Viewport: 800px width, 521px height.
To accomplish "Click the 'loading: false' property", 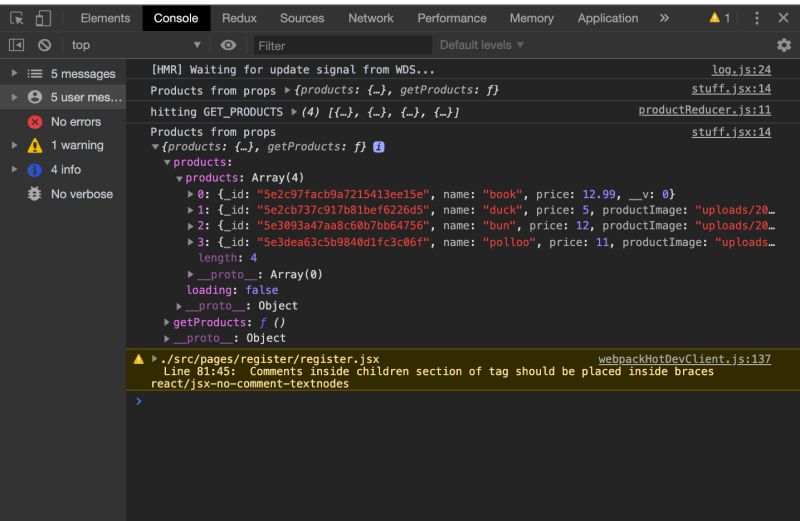I will 232,290.
